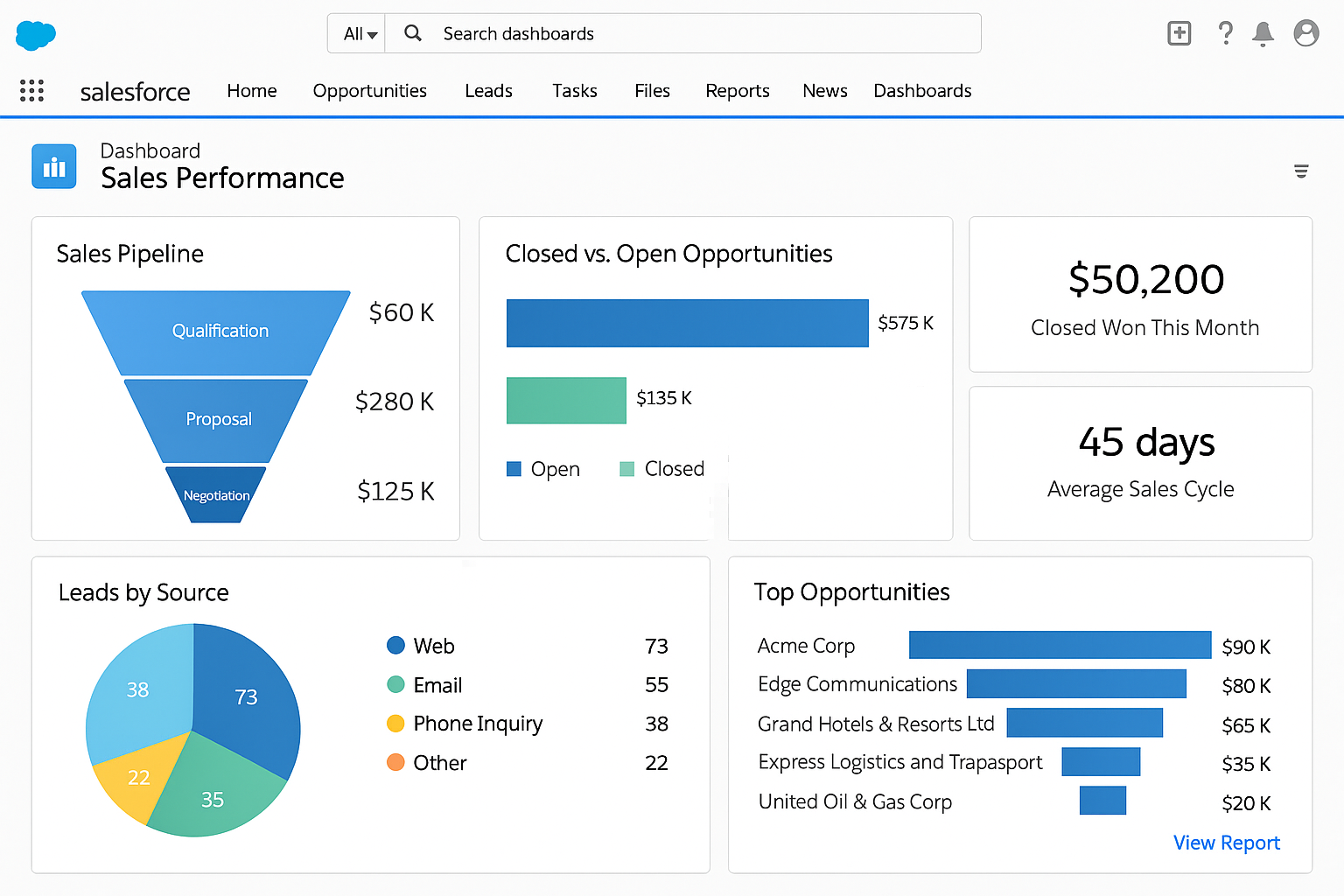Open the help question mark icon
The height and width of the screenshot is (896, 1344).
(1226, 33)
